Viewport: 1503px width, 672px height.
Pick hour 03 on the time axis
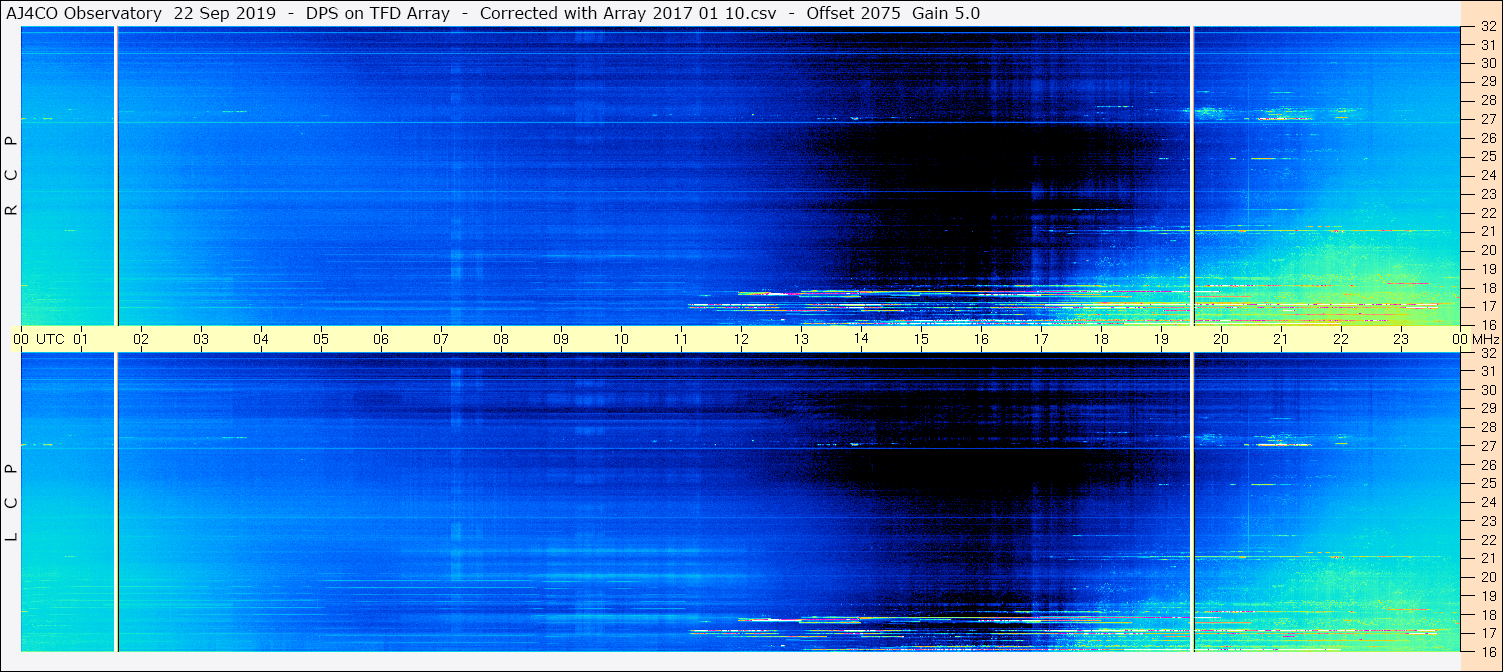[201, 339]
